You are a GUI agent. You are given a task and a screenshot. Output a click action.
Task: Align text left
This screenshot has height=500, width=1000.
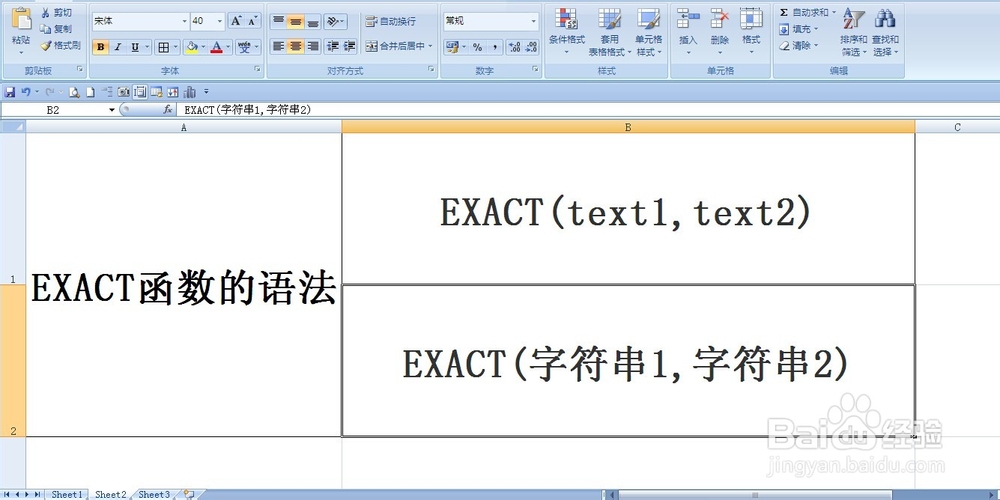point(278,46)
